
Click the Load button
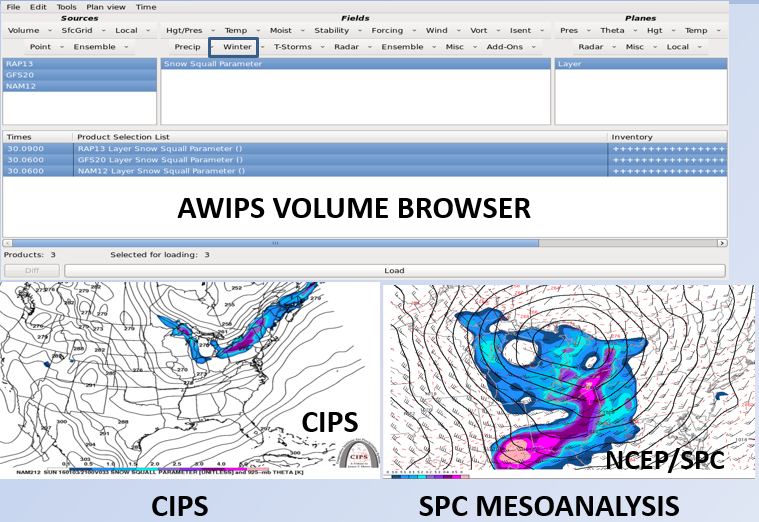[395, 271]
